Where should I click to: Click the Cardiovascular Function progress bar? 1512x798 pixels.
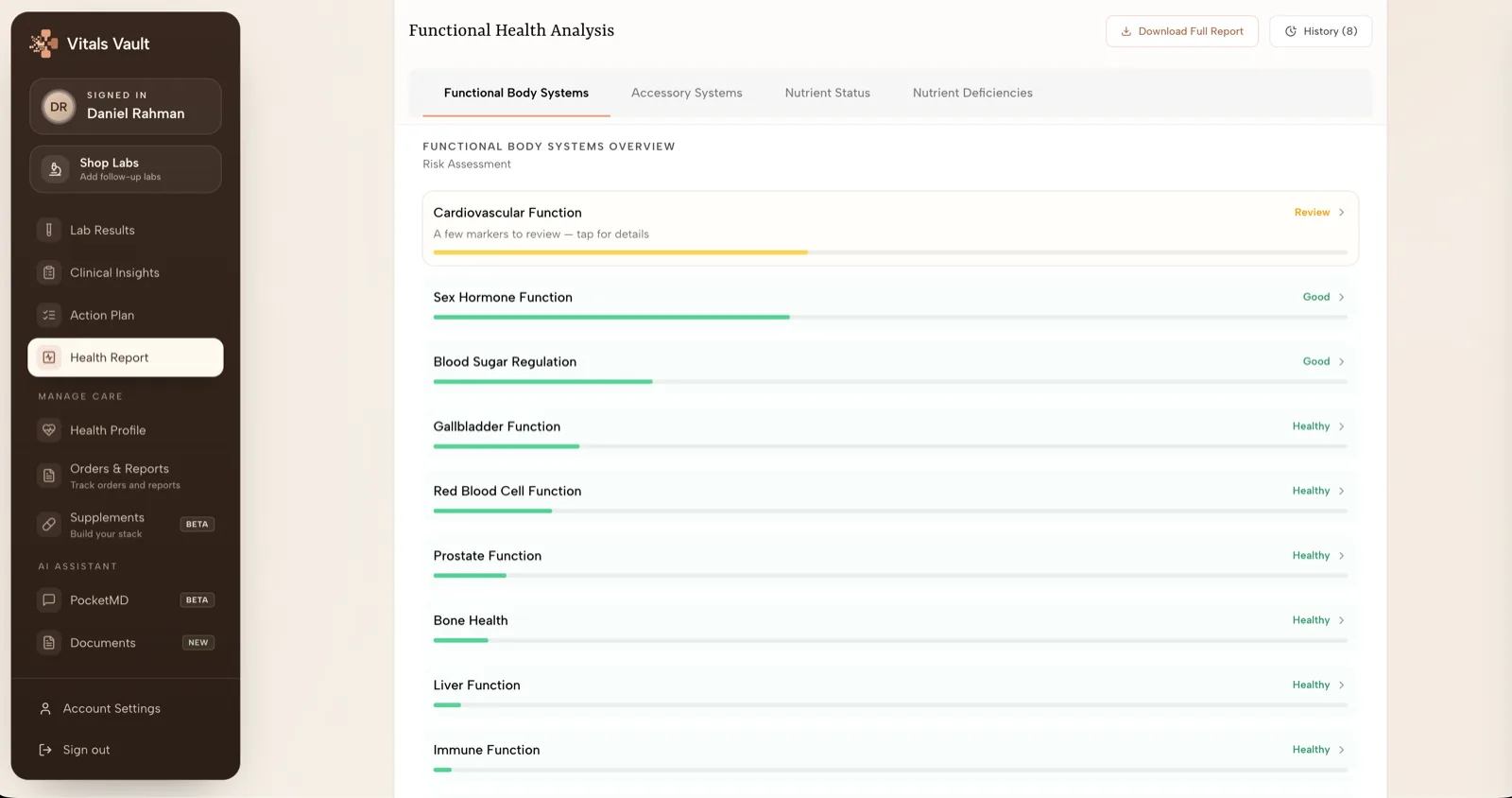point(890,252)
